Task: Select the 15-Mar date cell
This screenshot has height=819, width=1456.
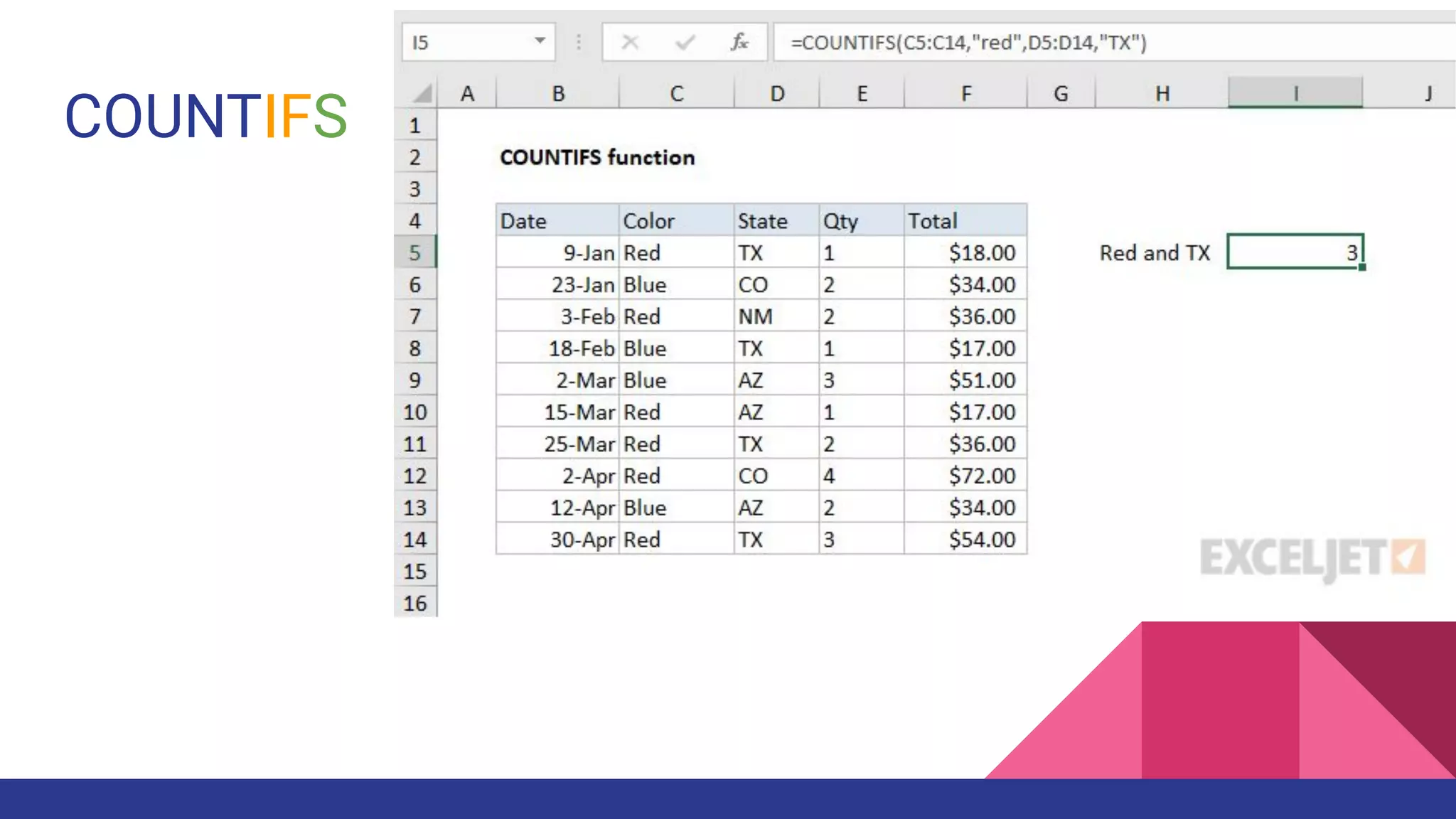Action: pyautogui.click(x=557, y=412)
